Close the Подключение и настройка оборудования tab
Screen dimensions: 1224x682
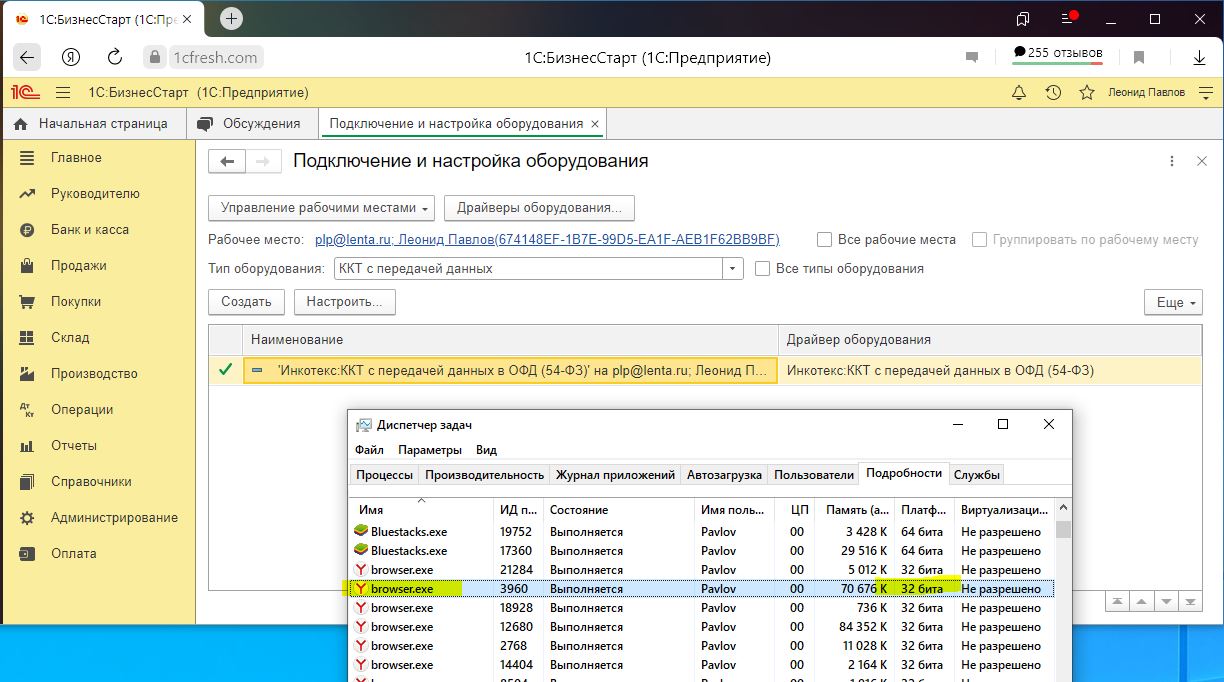[596, 124]
